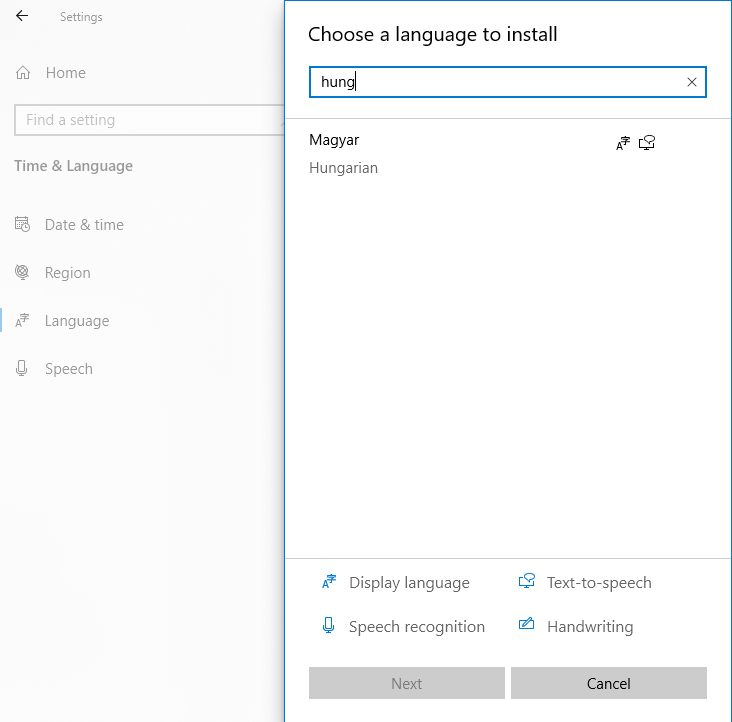Click the Hungarian sublabel under Magyar

point(343,168)
